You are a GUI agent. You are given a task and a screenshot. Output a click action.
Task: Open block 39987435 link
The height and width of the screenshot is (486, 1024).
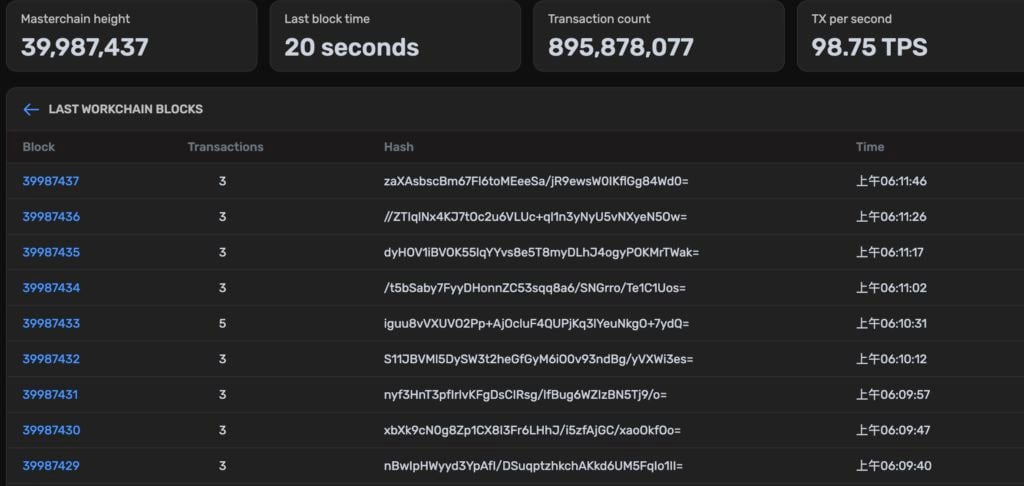51,252
